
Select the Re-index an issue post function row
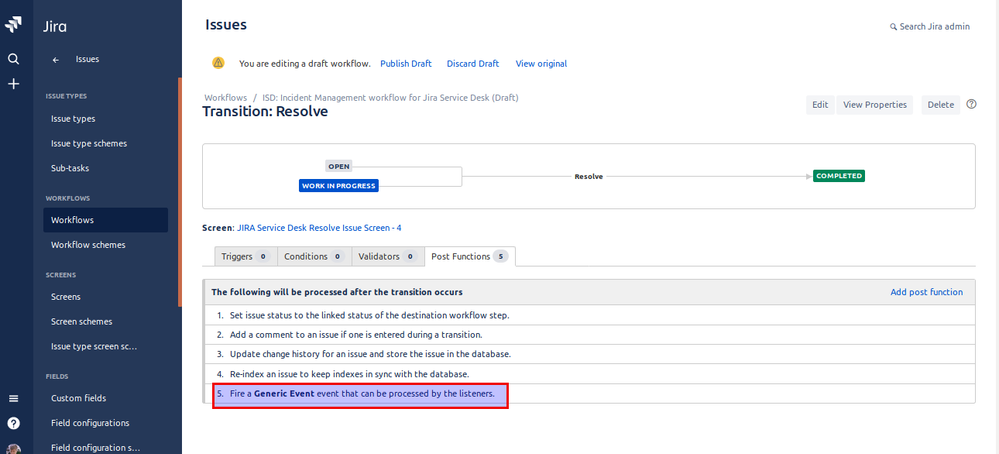click(x=589, y=373)
